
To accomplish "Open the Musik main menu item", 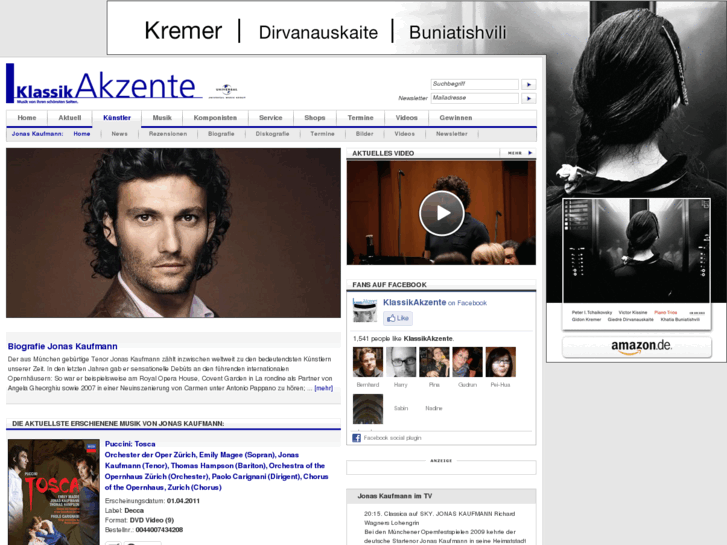I will coord(162,118).
